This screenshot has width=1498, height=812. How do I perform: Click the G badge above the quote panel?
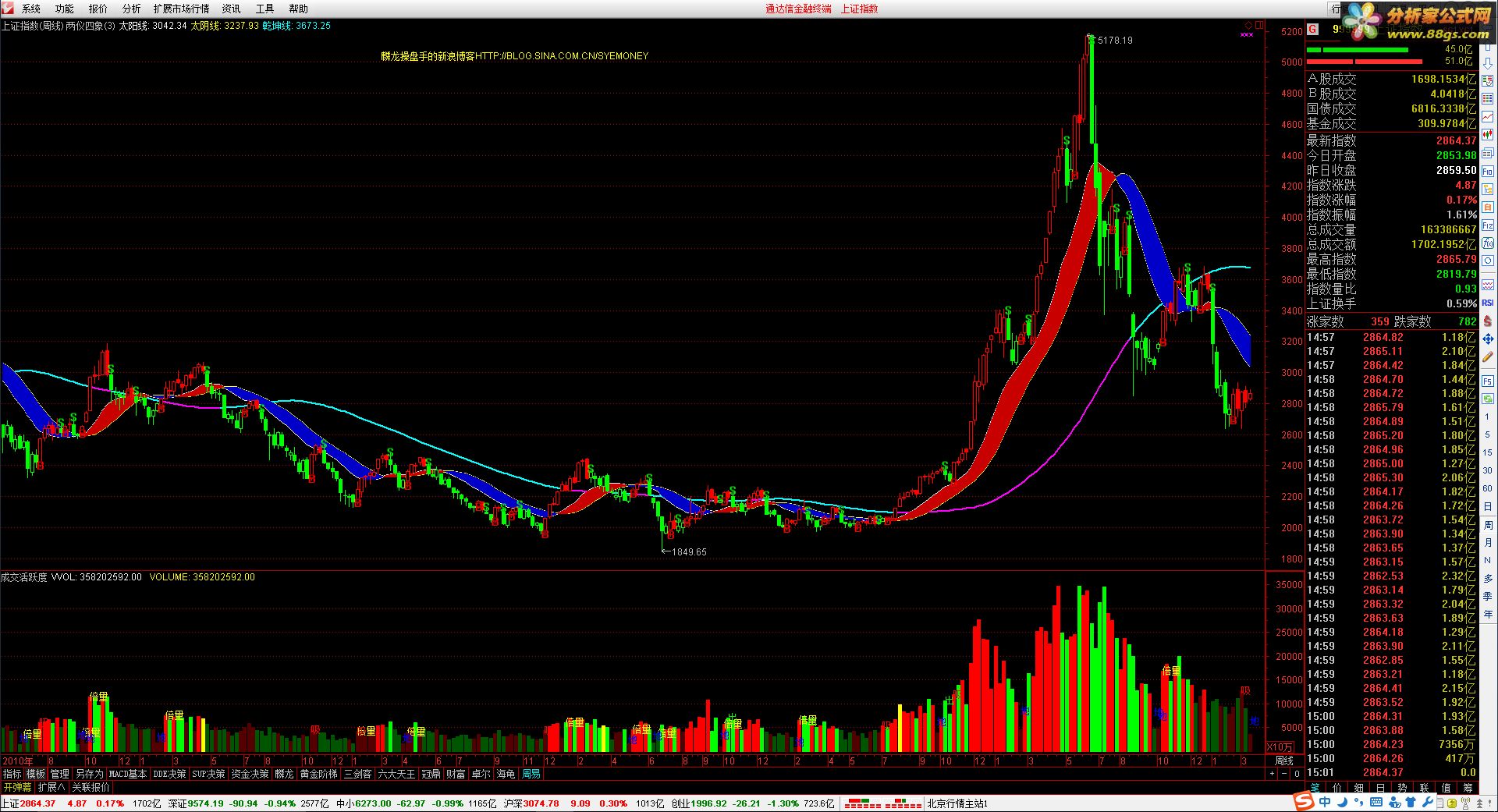click(x=1312, y=29)
